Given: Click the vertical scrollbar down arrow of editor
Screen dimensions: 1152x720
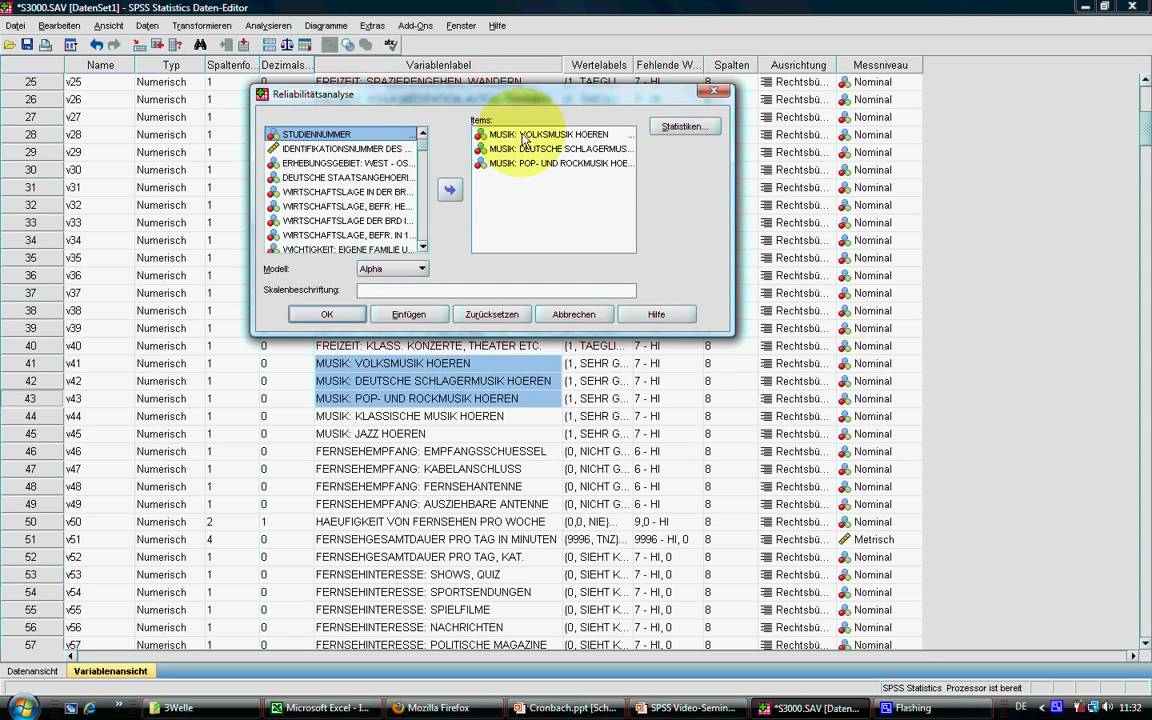Looking at the screenshot, I should [1145, 642].
